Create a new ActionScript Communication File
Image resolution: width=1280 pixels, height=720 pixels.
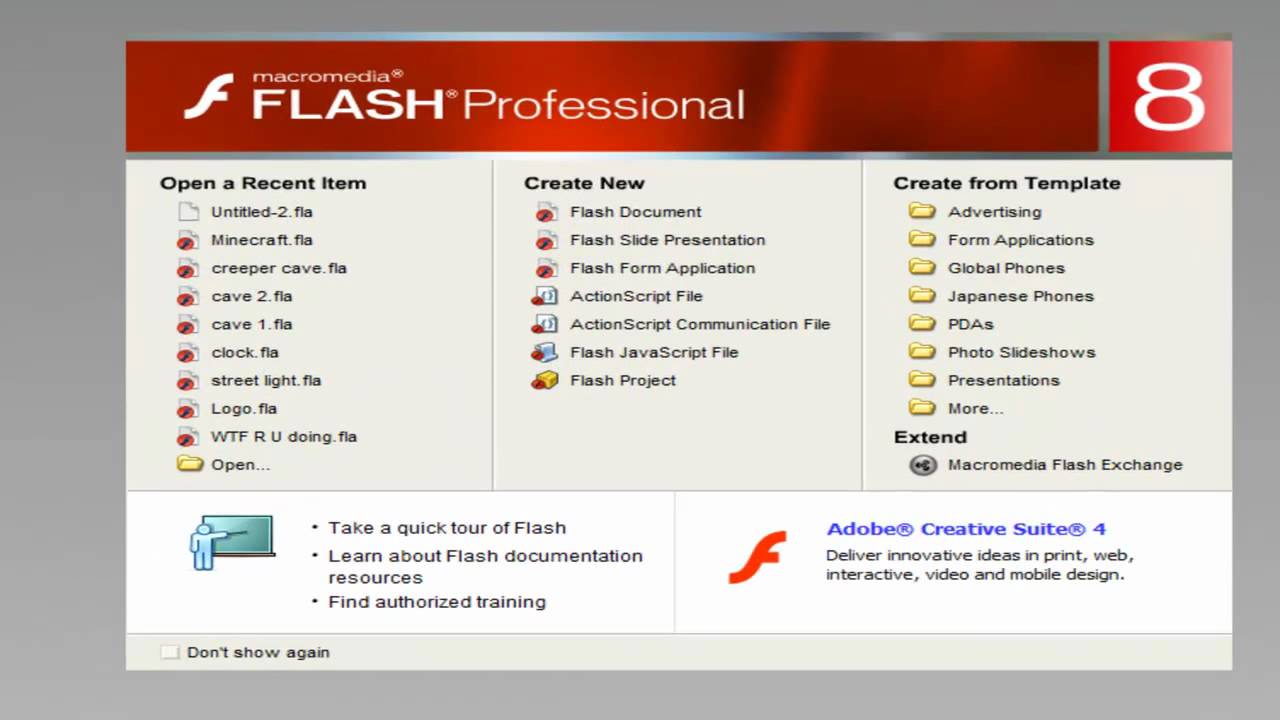[x=700, y=324]
